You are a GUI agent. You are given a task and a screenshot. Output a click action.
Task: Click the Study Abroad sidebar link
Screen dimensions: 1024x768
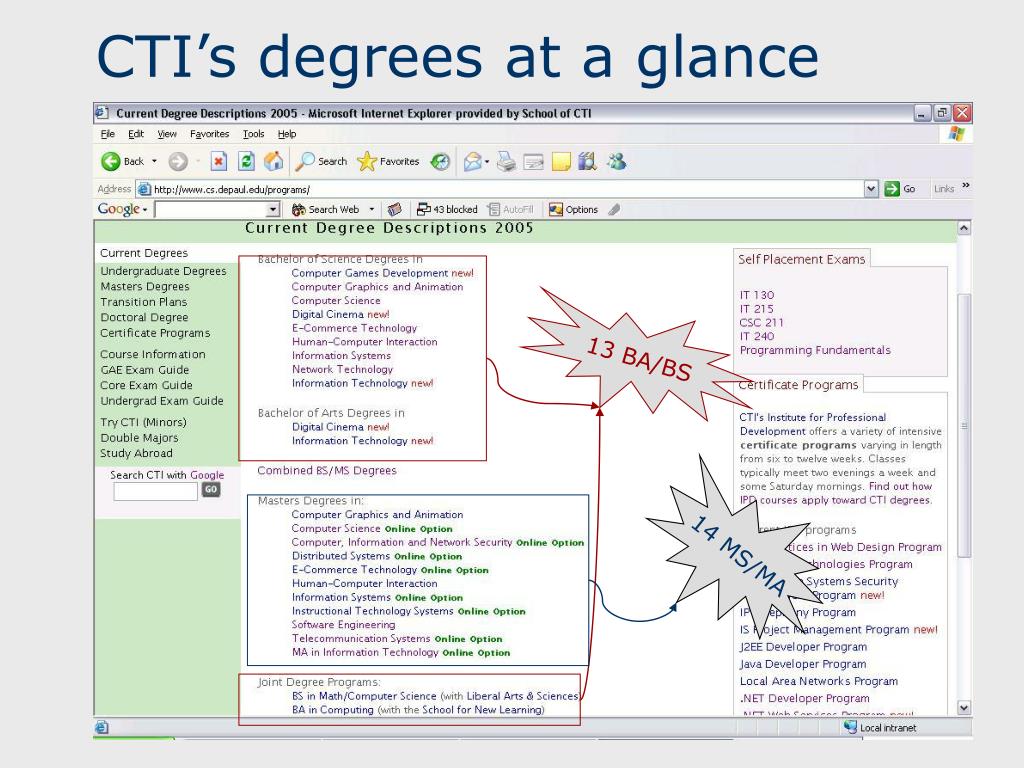[136, 453]
